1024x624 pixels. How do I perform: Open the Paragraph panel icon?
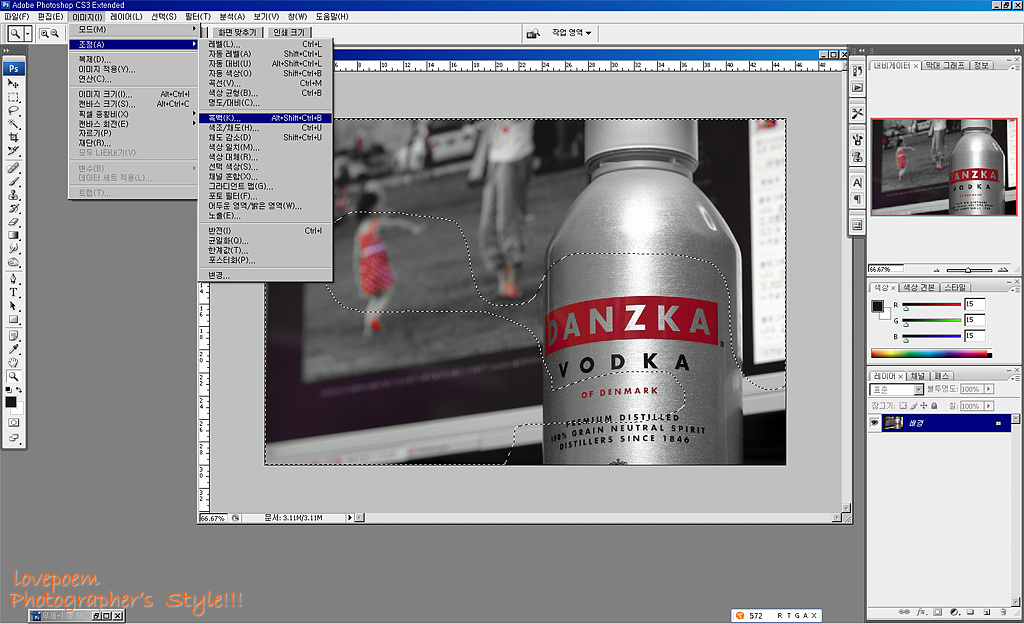pos(857,199)
